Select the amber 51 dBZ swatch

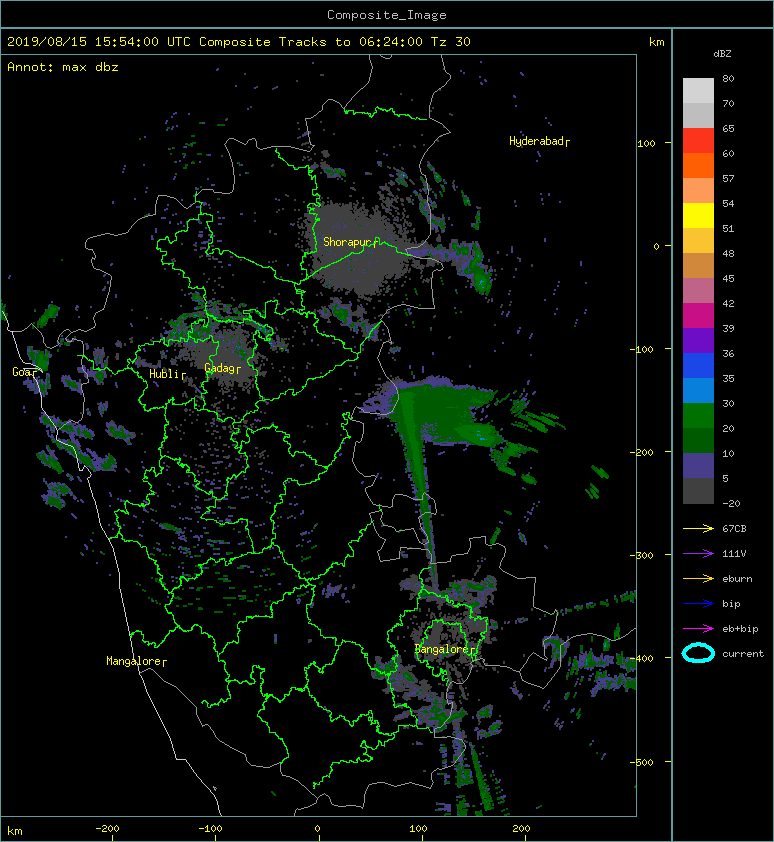(x=698, y=241)
